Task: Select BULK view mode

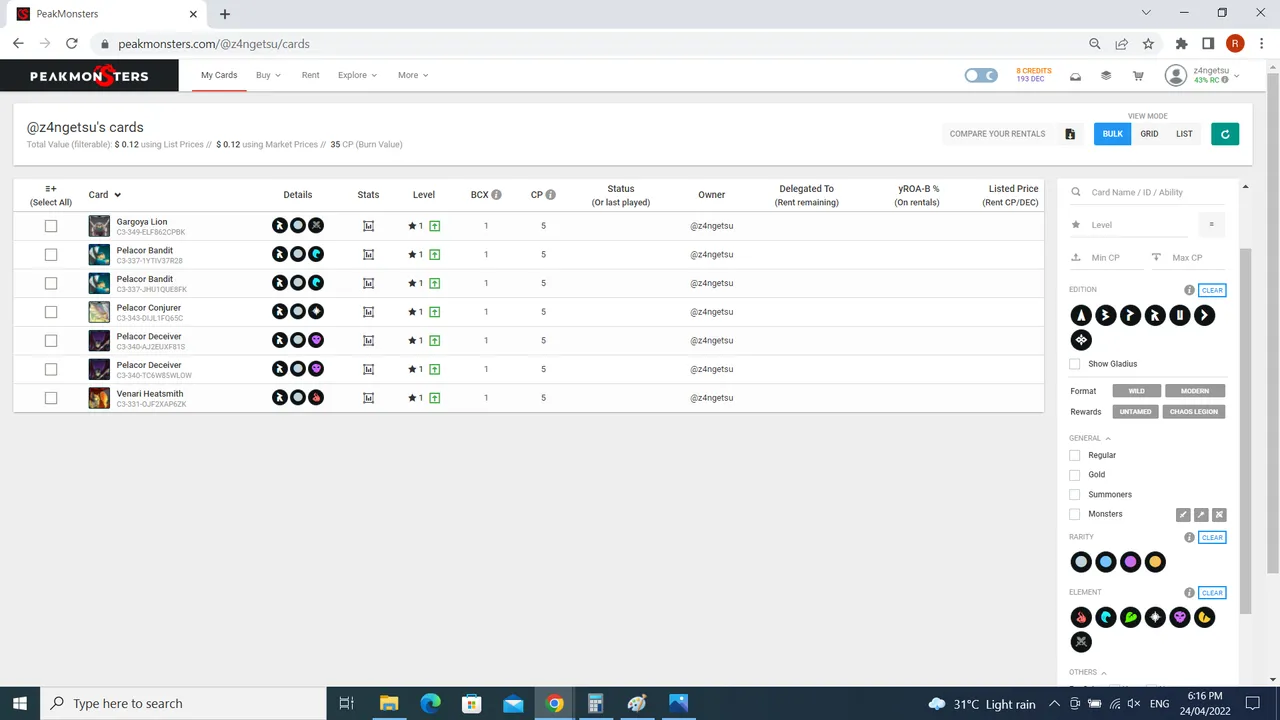Action: (x=1112, y=134)
